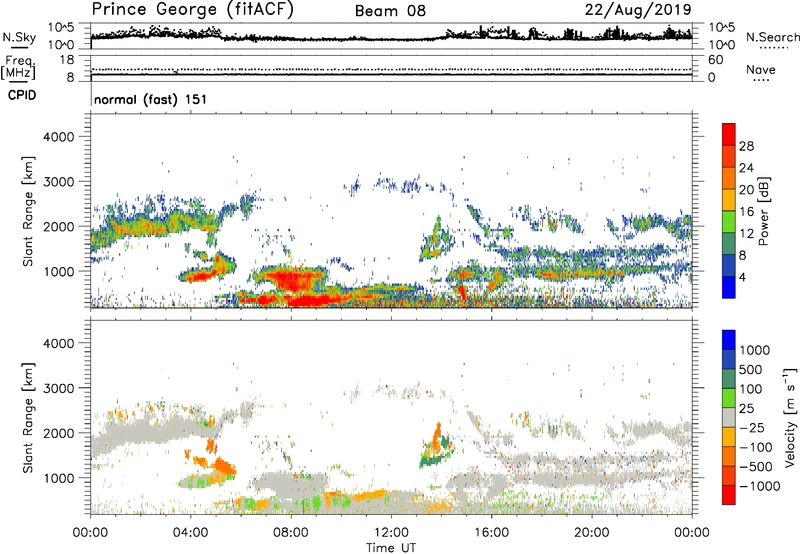Click the "4" value on power scale
The height and width of the screenshot is (554, 800).
point(743,277)
